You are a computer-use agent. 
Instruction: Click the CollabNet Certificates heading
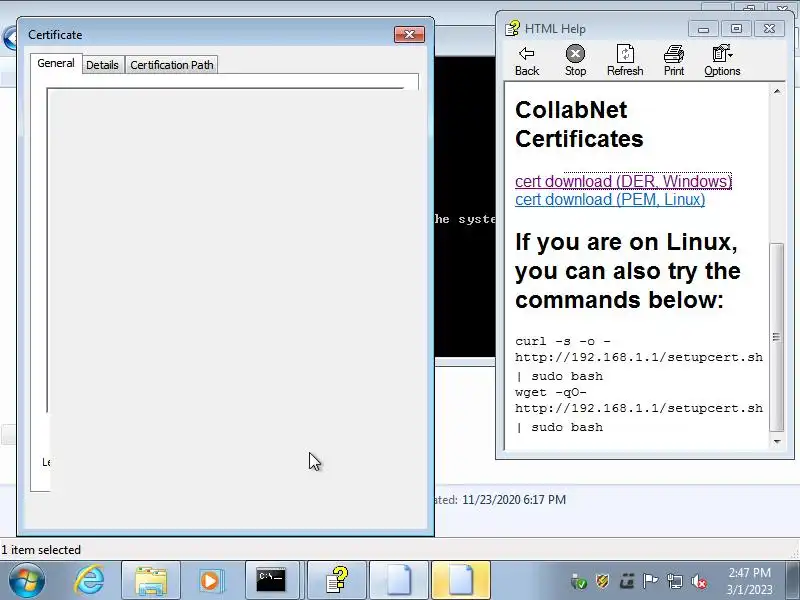[x=579, y=124]
